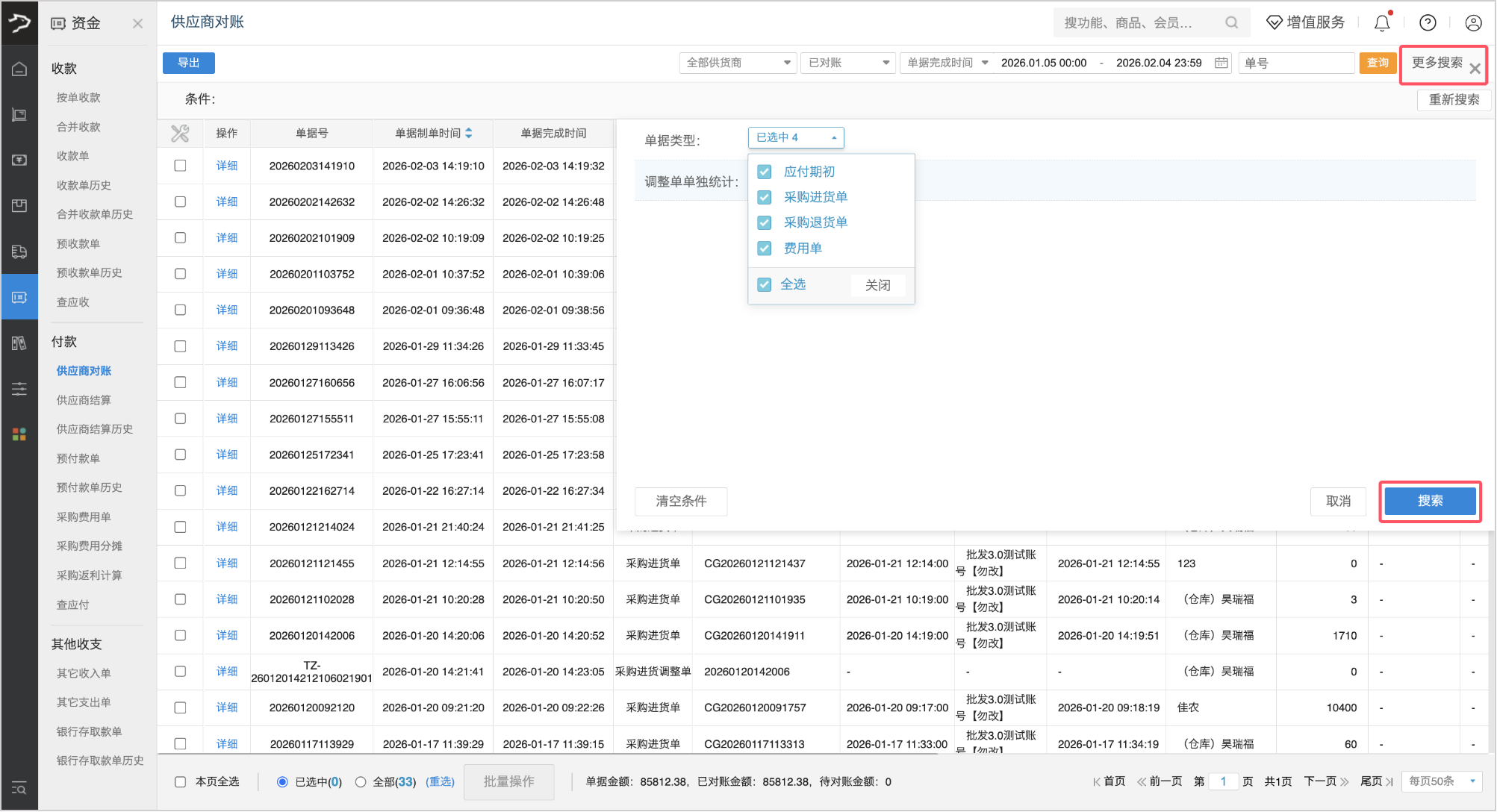Click the blue 搜索 button
Image resolution: width=1497 pixels, height=812 pixels.
[1429, 501]
